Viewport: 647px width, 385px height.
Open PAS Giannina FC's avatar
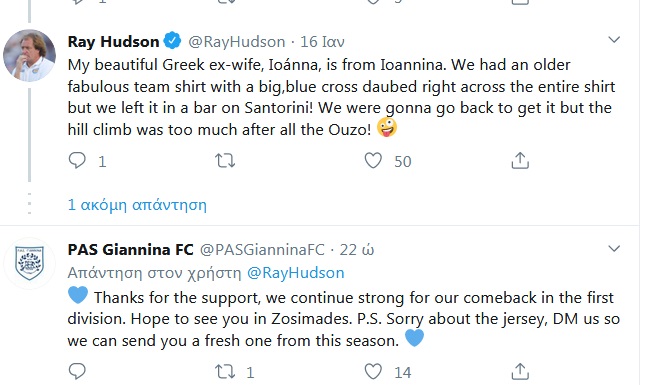(x=29, y=263)
